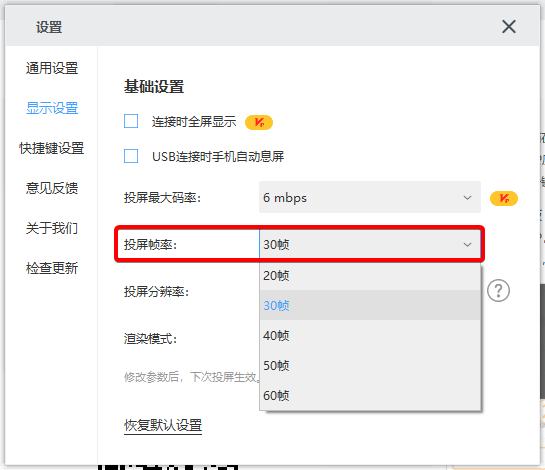This screenshot has width=545, height=470.
Task: Enable 连接时全屏显示 checkbox
Action: click(131, 121)
